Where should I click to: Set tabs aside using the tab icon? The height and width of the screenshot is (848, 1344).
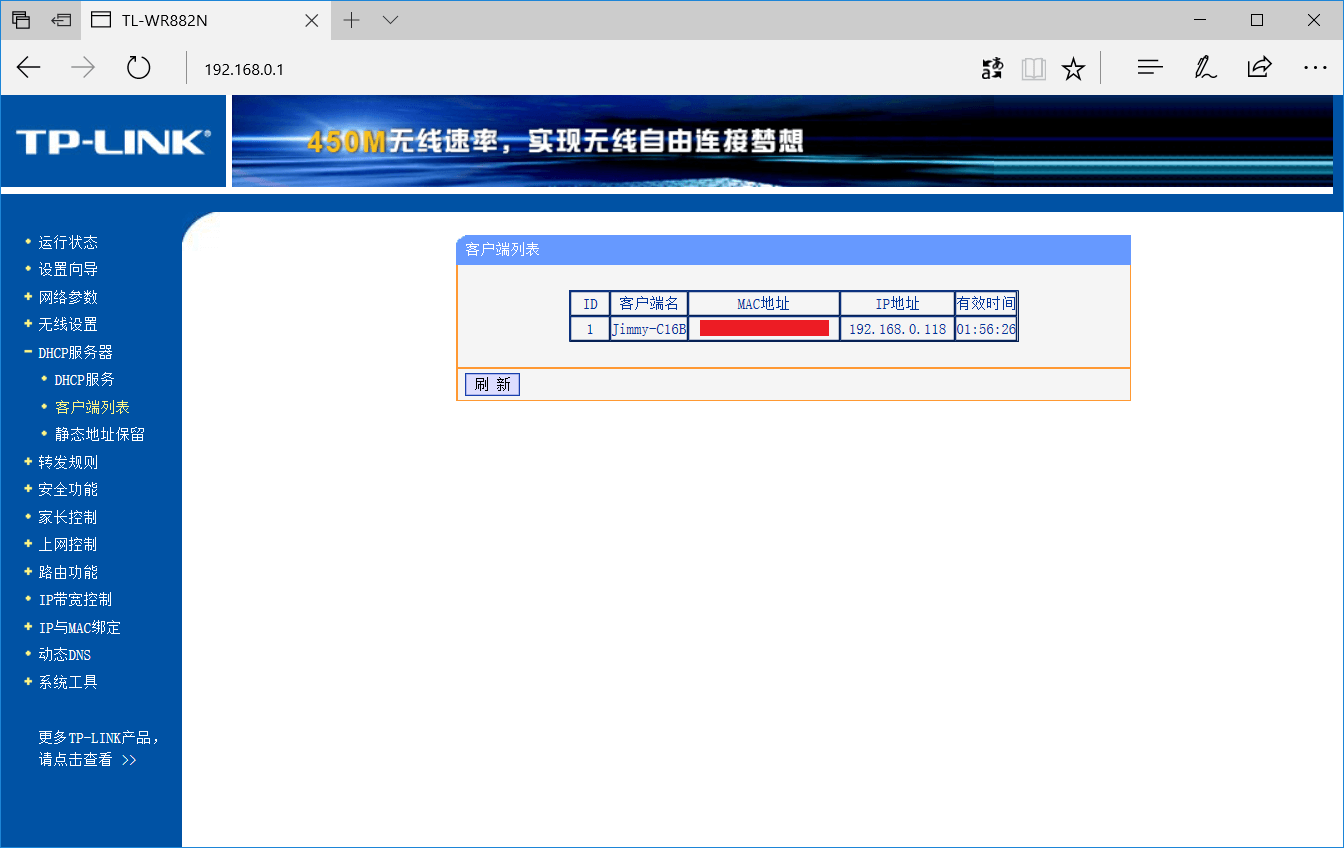click(x=60, y=19)
